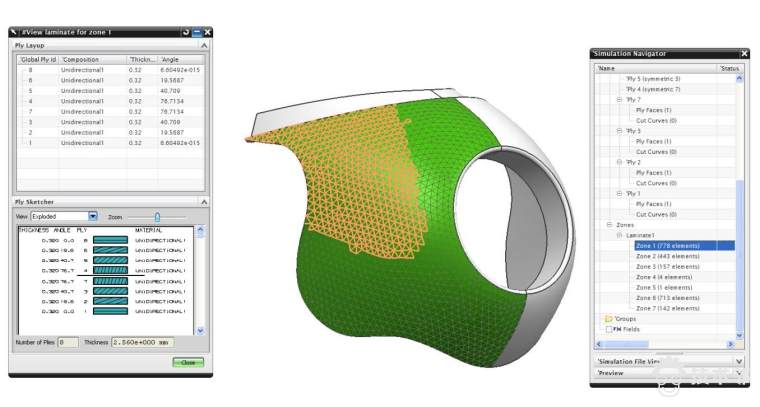Click the reset icon in dialog title bar

pos(186,32)
